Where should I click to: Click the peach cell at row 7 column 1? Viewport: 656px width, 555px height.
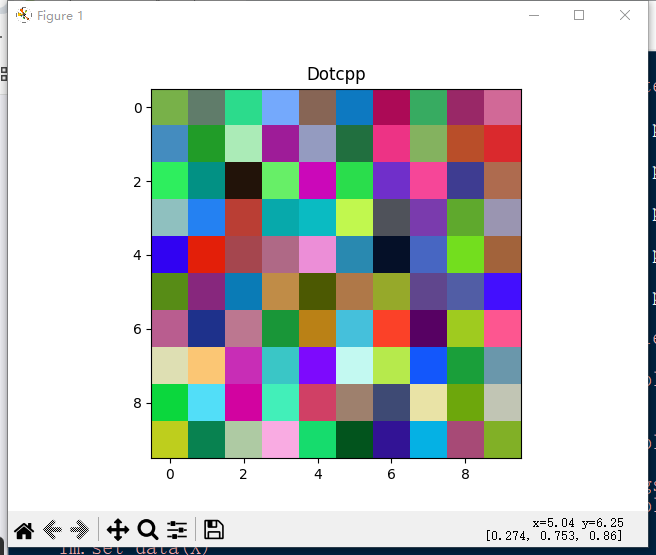point(207,365)
